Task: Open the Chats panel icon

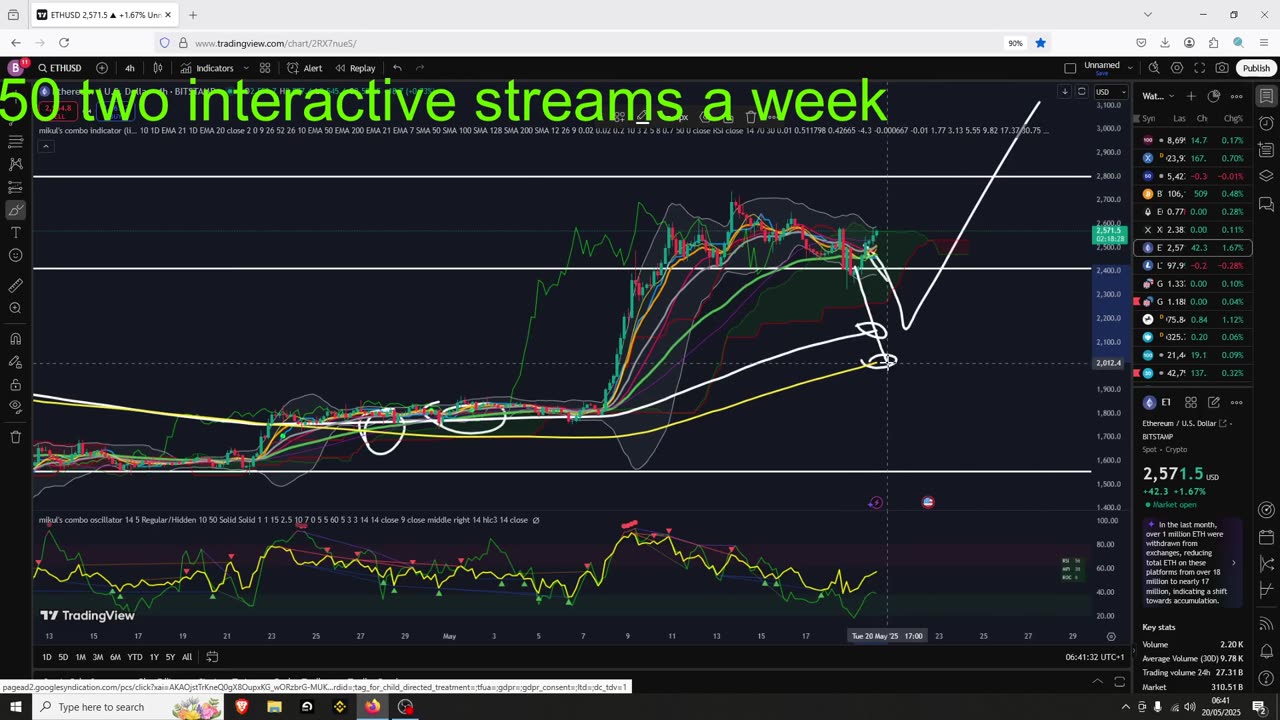Action: pyautogui.click(x=1266, y=204)
